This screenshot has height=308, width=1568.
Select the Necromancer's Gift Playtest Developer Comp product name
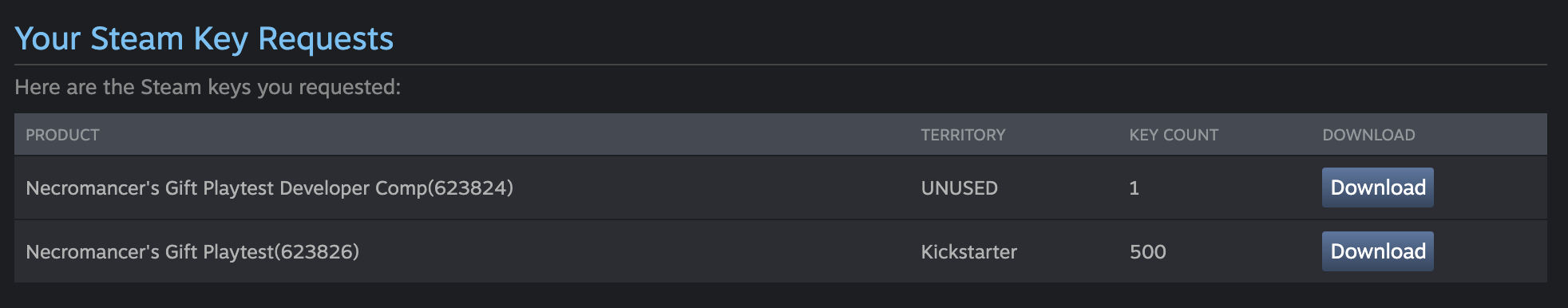[x=269, y=188]
